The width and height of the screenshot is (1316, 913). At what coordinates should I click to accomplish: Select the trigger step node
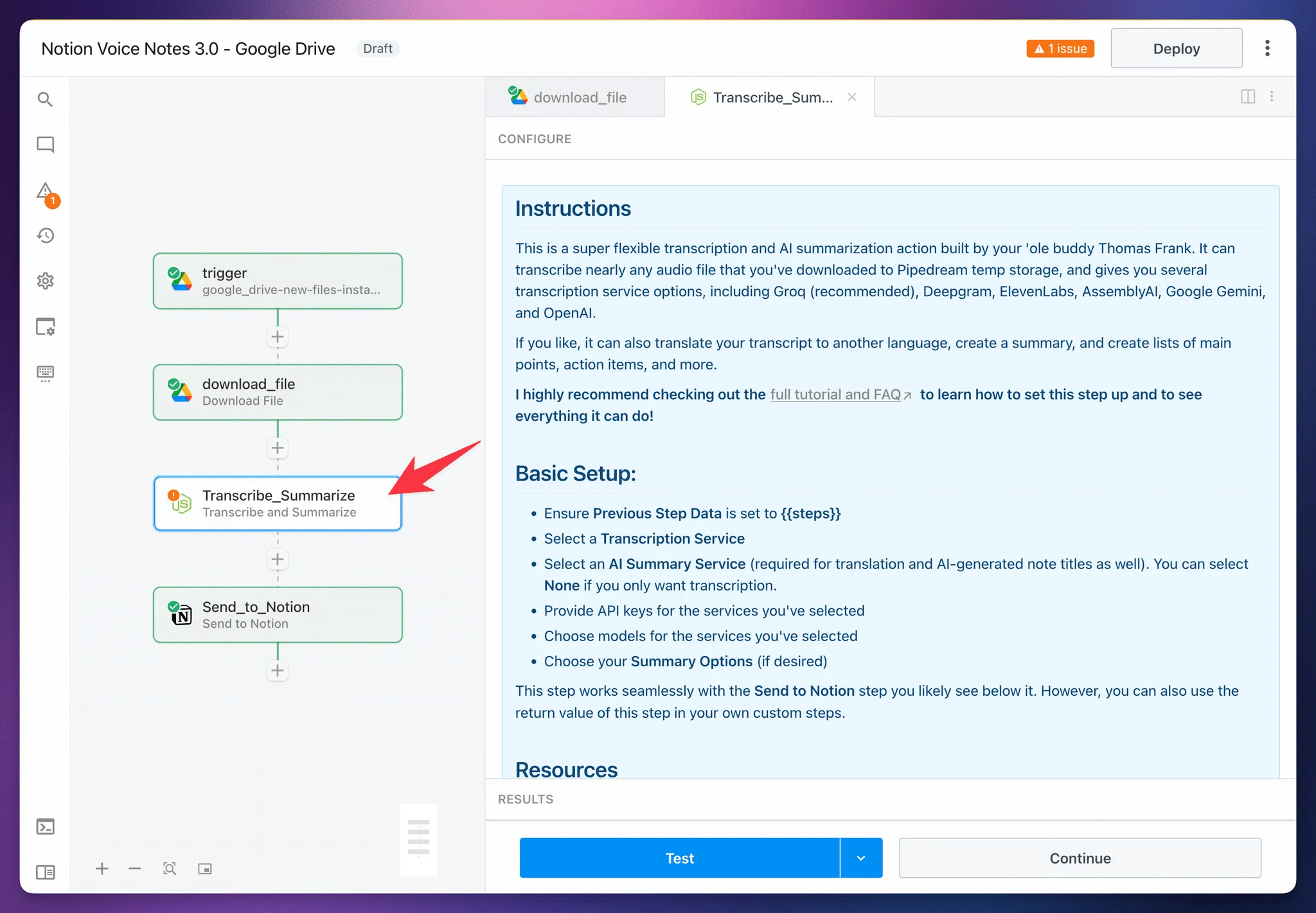(278, 281)
